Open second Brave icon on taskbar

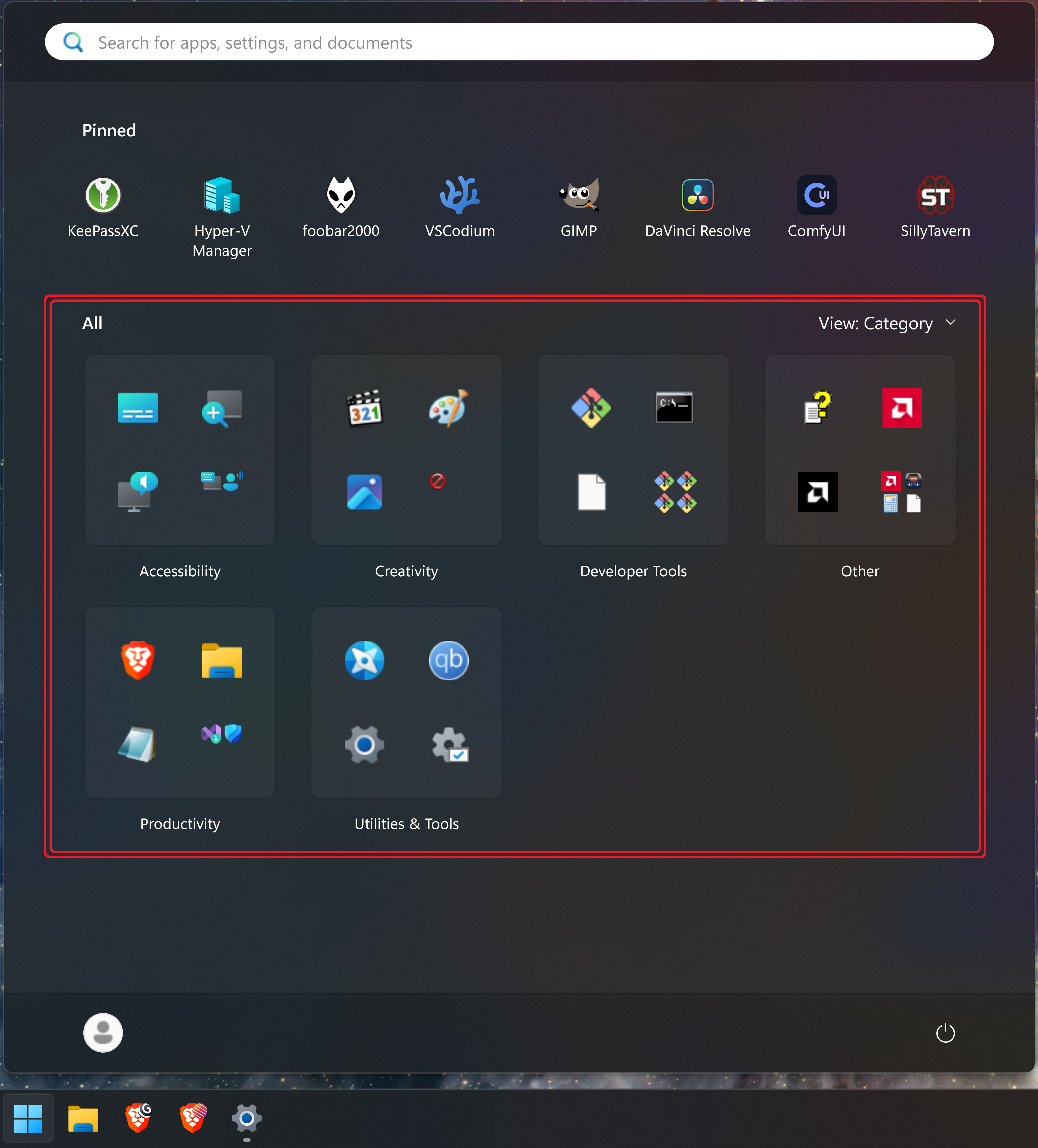click(193, 1118)
